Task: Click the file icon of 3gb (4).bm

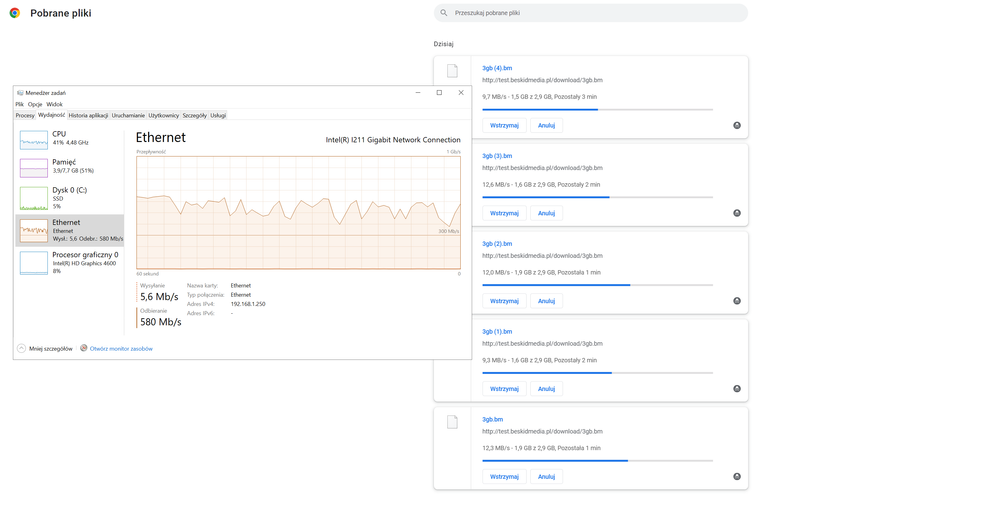Action: [452, 71]
